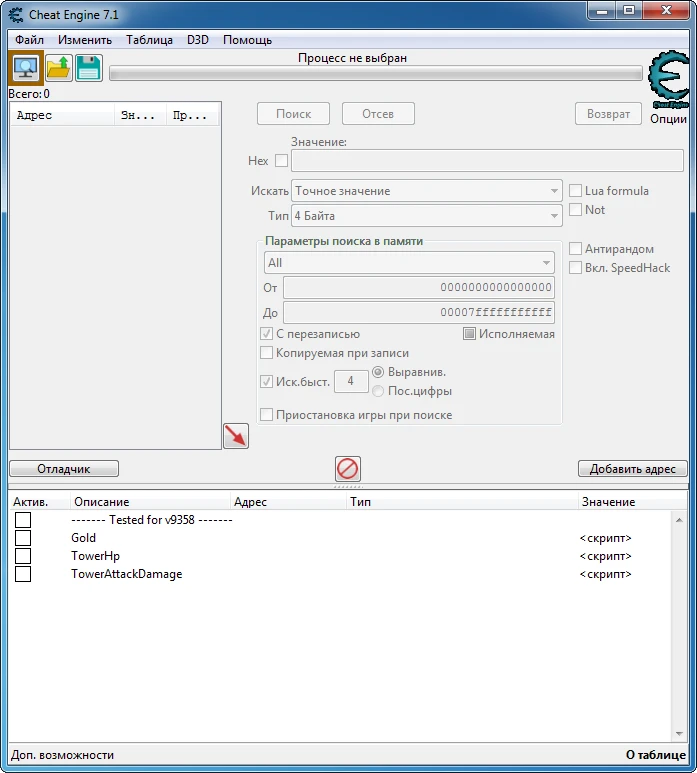Click the scan progress bar
Image resolution: width=697 pixels, height=773 pixels.
[x=376, y=73]
